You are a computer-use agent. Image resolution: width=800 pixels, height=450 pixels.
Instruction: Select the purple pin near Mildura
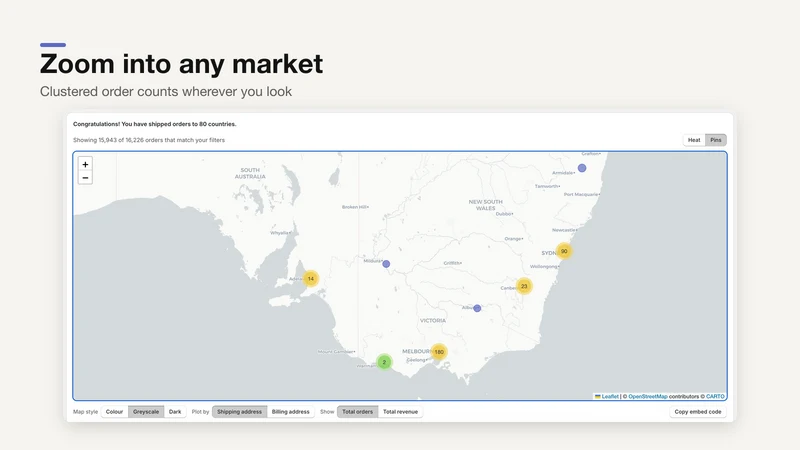[386, 264]
